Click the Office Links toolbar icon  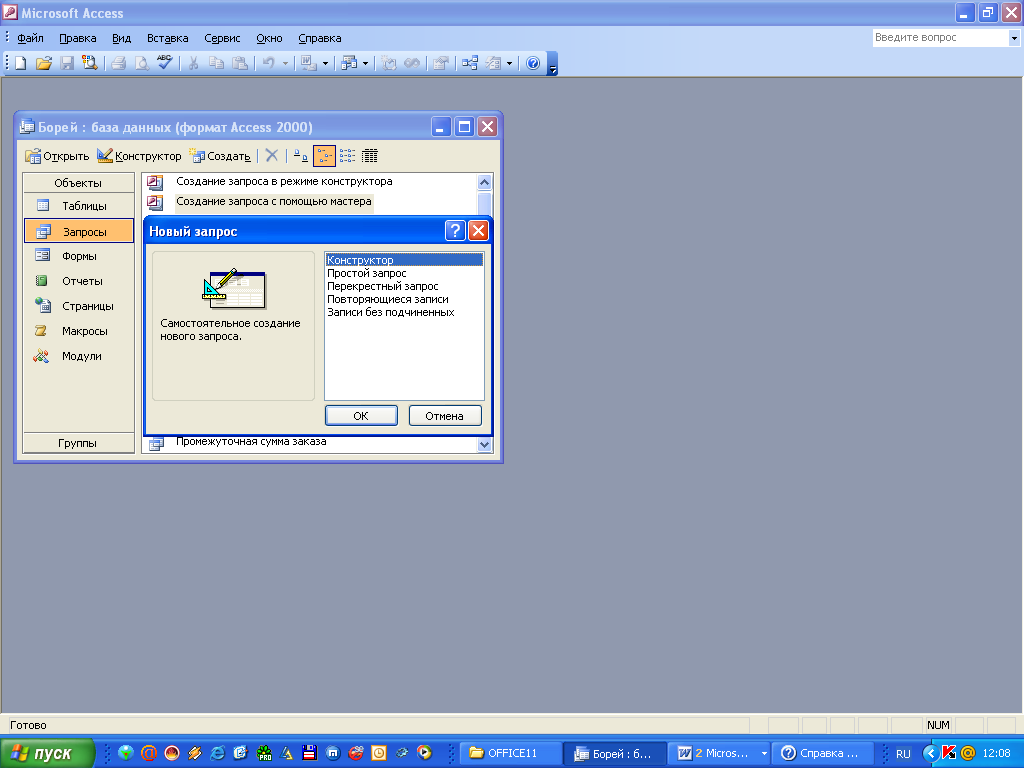coord(309,63)
